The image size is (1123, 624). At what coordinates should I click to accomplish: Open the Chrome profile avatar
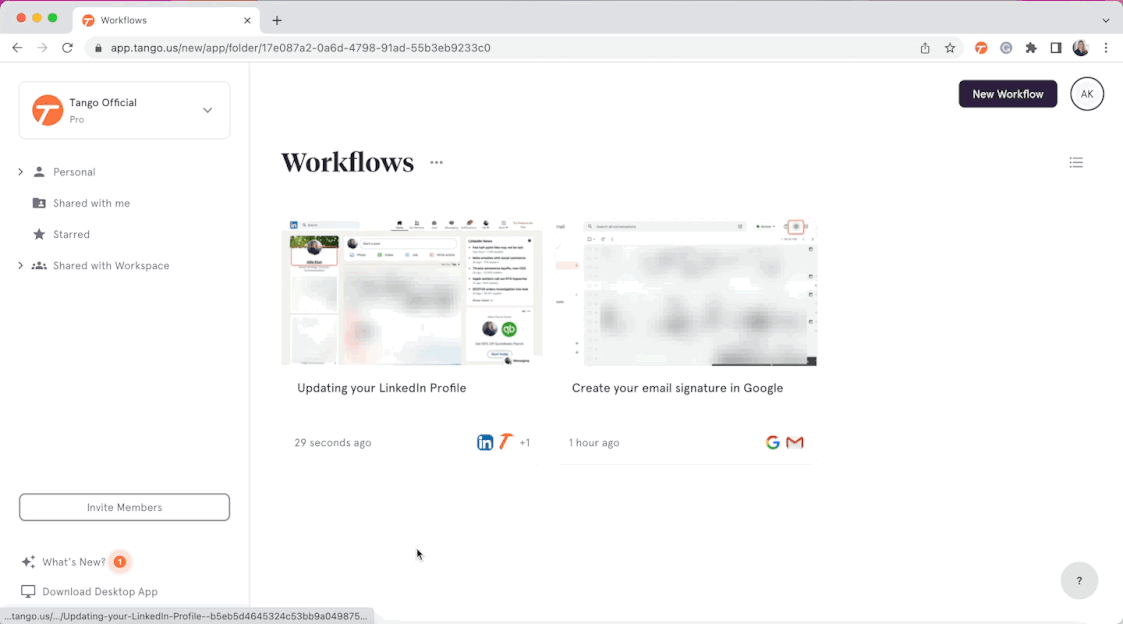point(1081,48)
